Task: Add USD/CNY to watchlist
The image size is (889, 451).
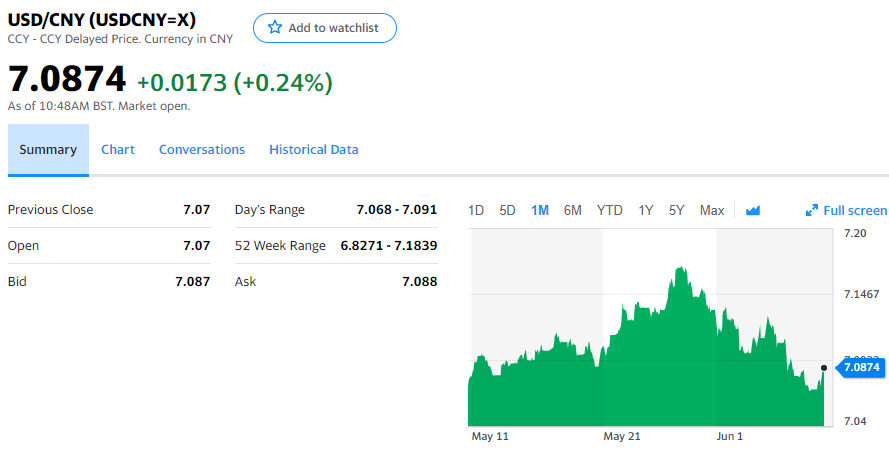Action: tap(325, 28)
